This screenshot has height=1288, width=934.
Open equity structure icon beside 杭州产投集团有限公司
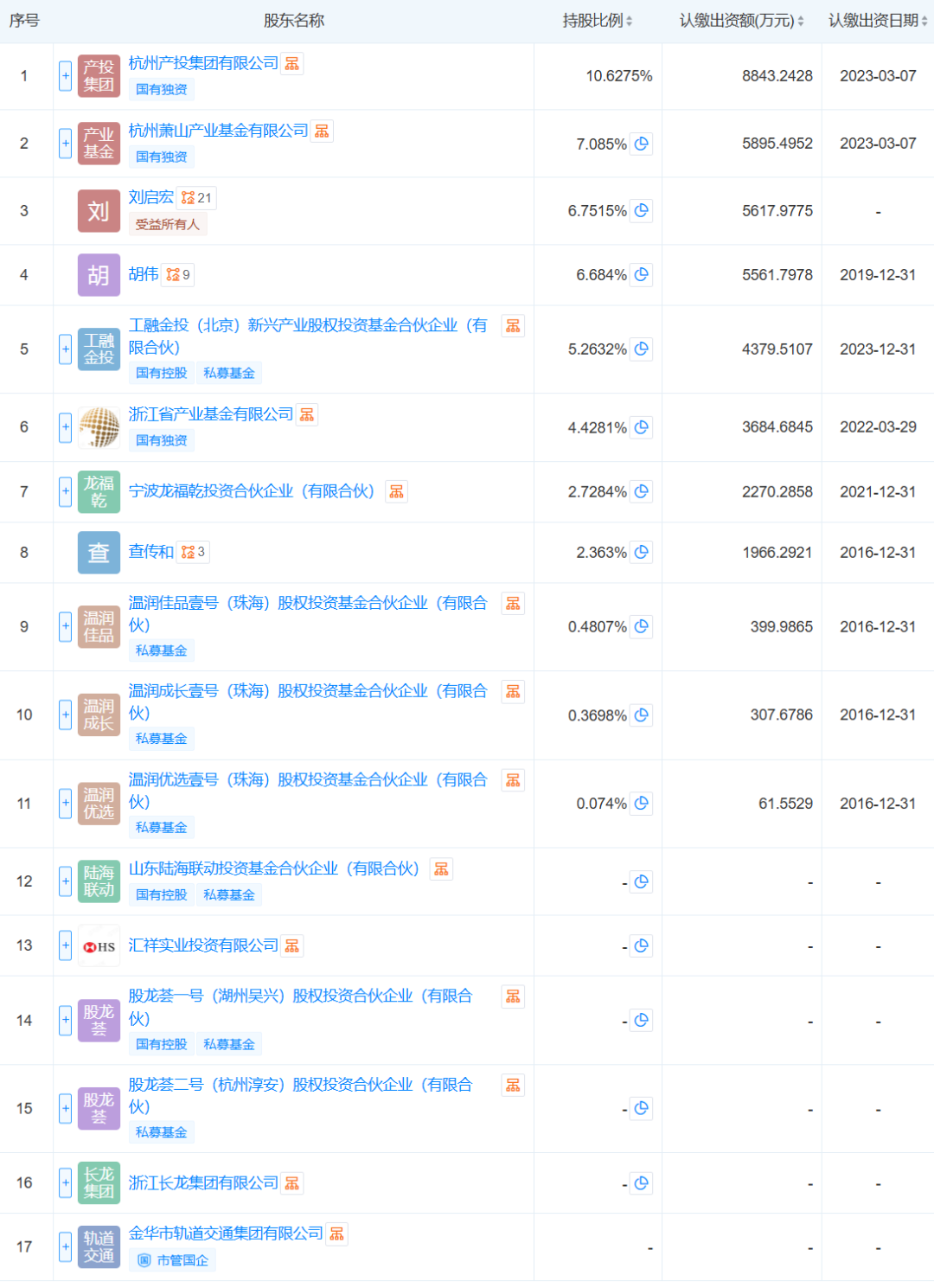(x=292, y=64)
